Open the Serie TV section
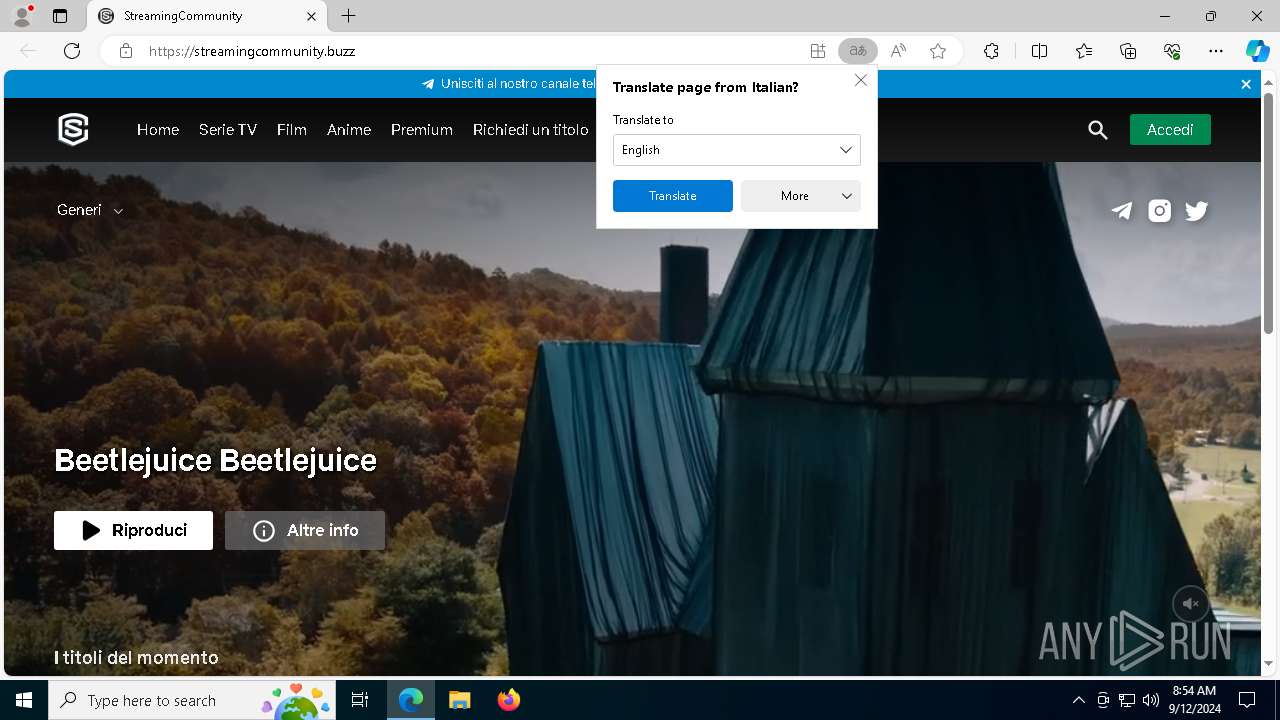The height and width of the screenshot is (720, 1280). coord(228,130)
